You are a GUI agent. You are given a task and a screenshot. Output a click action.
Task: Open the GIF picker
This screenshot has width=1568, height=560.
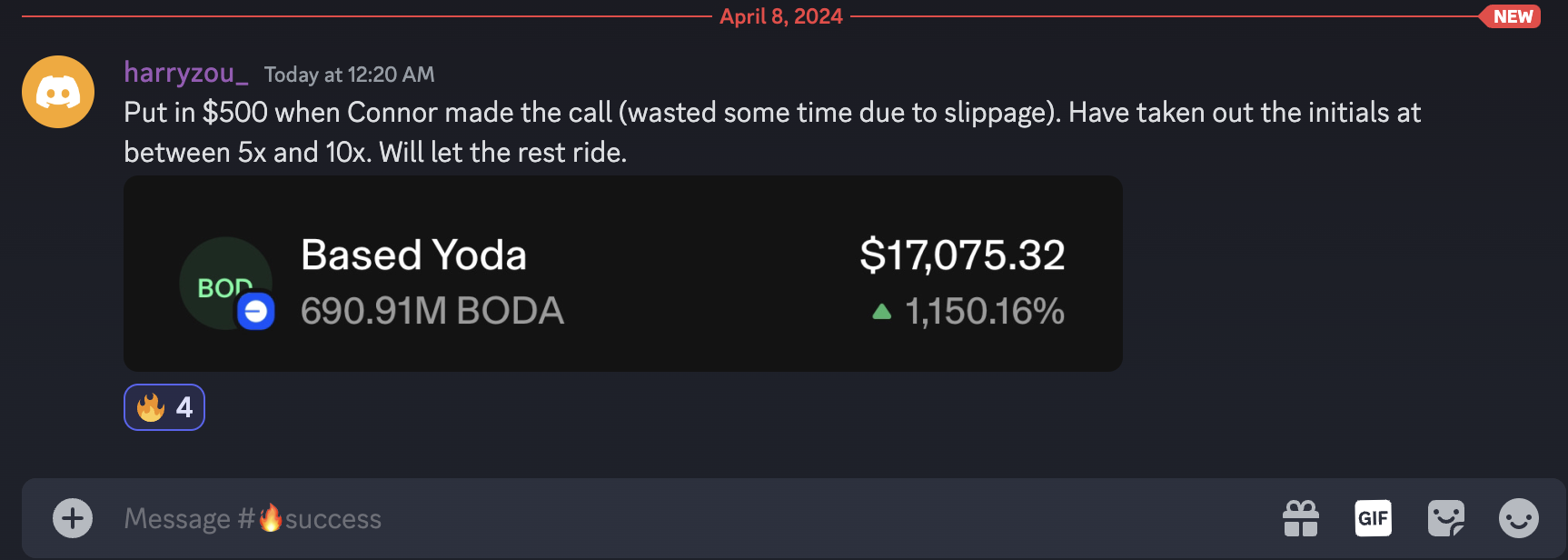[1373, 518]
